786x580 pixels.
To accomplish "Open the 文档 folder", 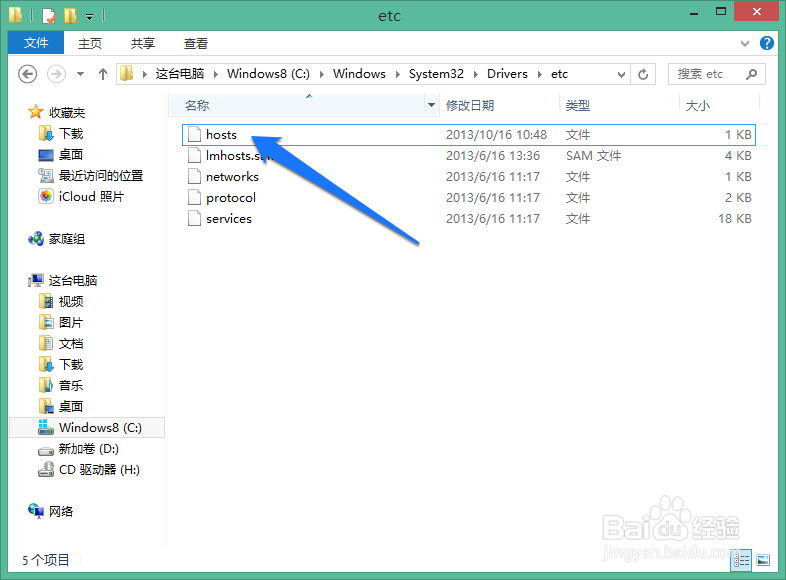I will [x=61, y=343].
